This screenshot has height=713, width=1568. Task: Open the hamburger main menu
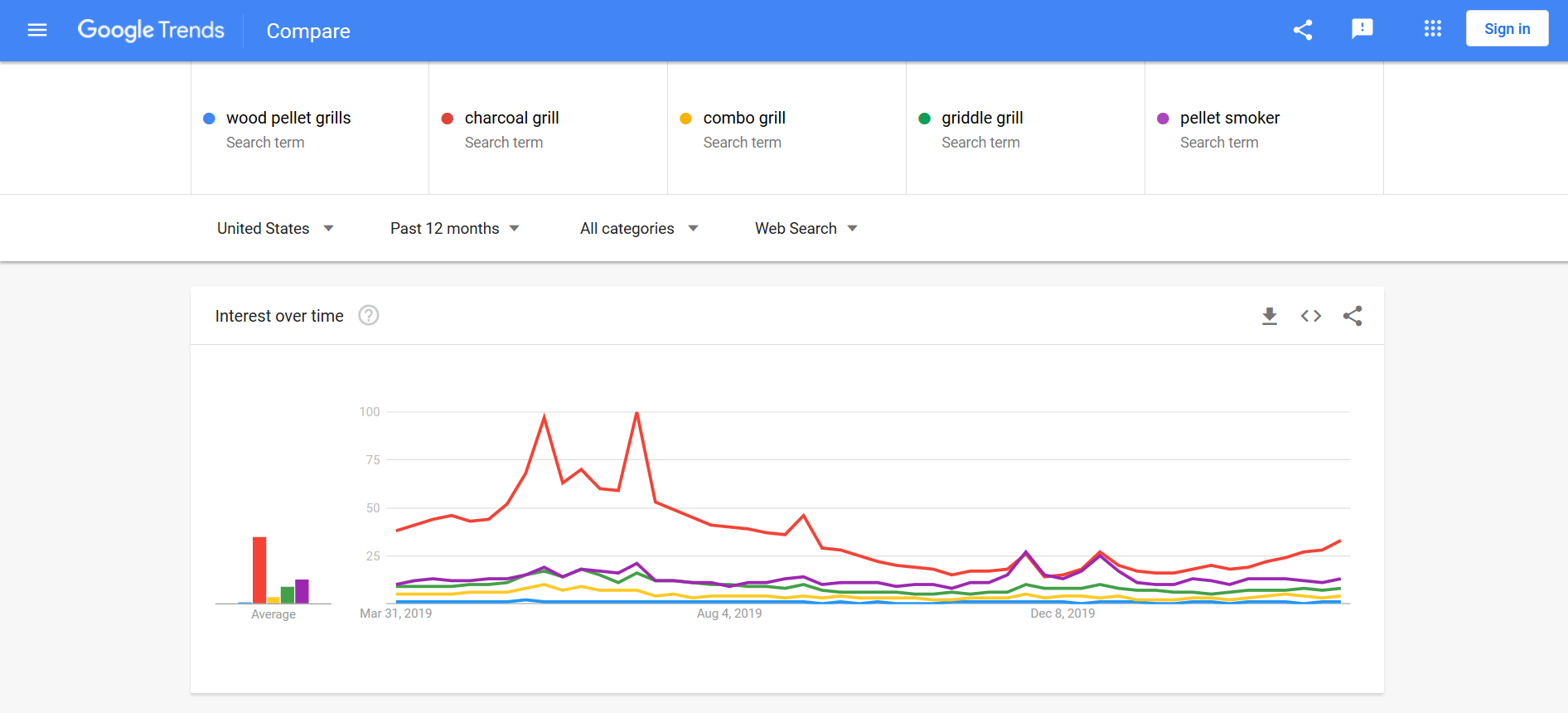37,31
